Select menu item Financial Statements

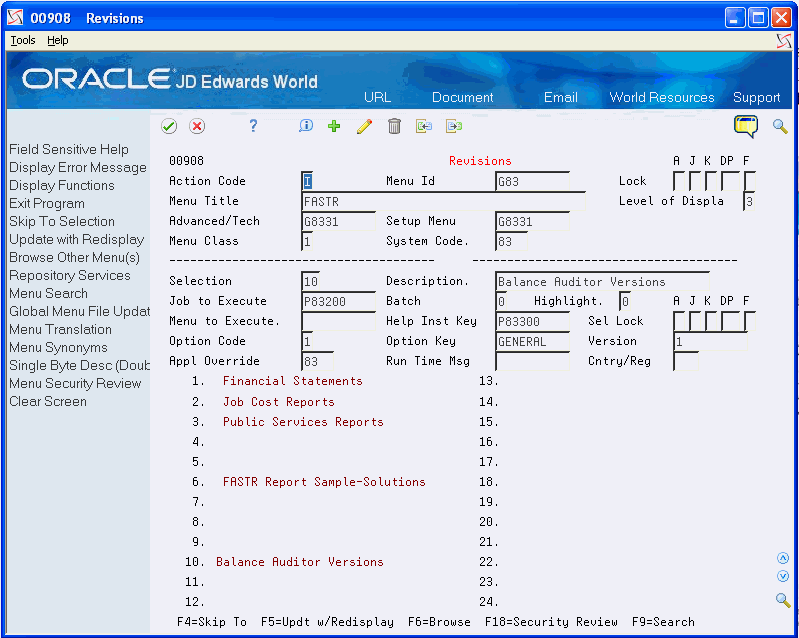pyautogui.click(x=292, y=381)
